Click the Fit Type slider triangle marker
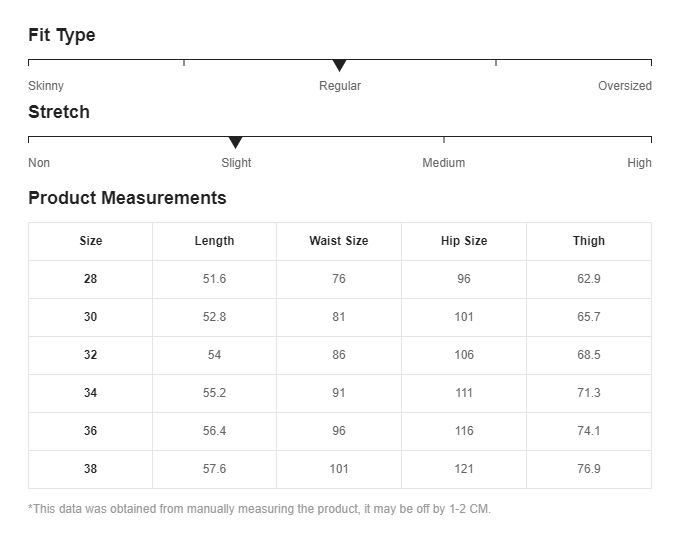 pyautogui.click(x=339, y=66)
